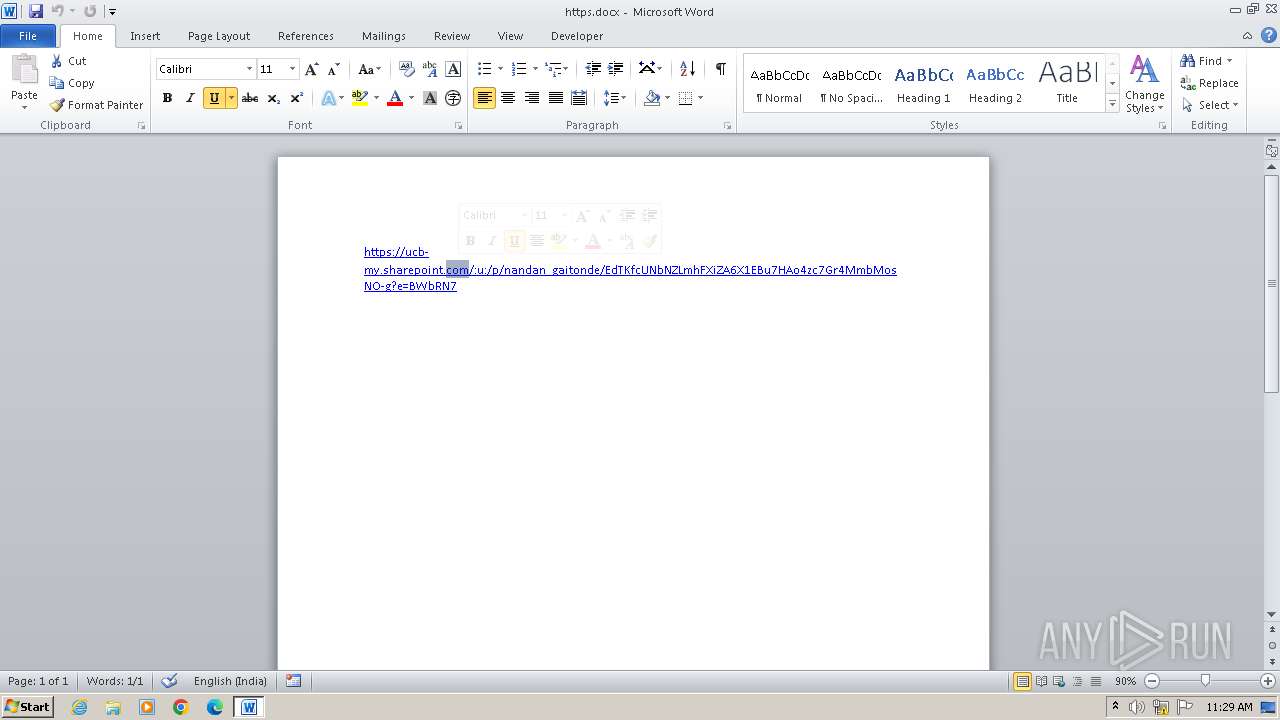Screen dimensions: 1280x720
Task: Click Character Border icon
Action: click(453, 69)
